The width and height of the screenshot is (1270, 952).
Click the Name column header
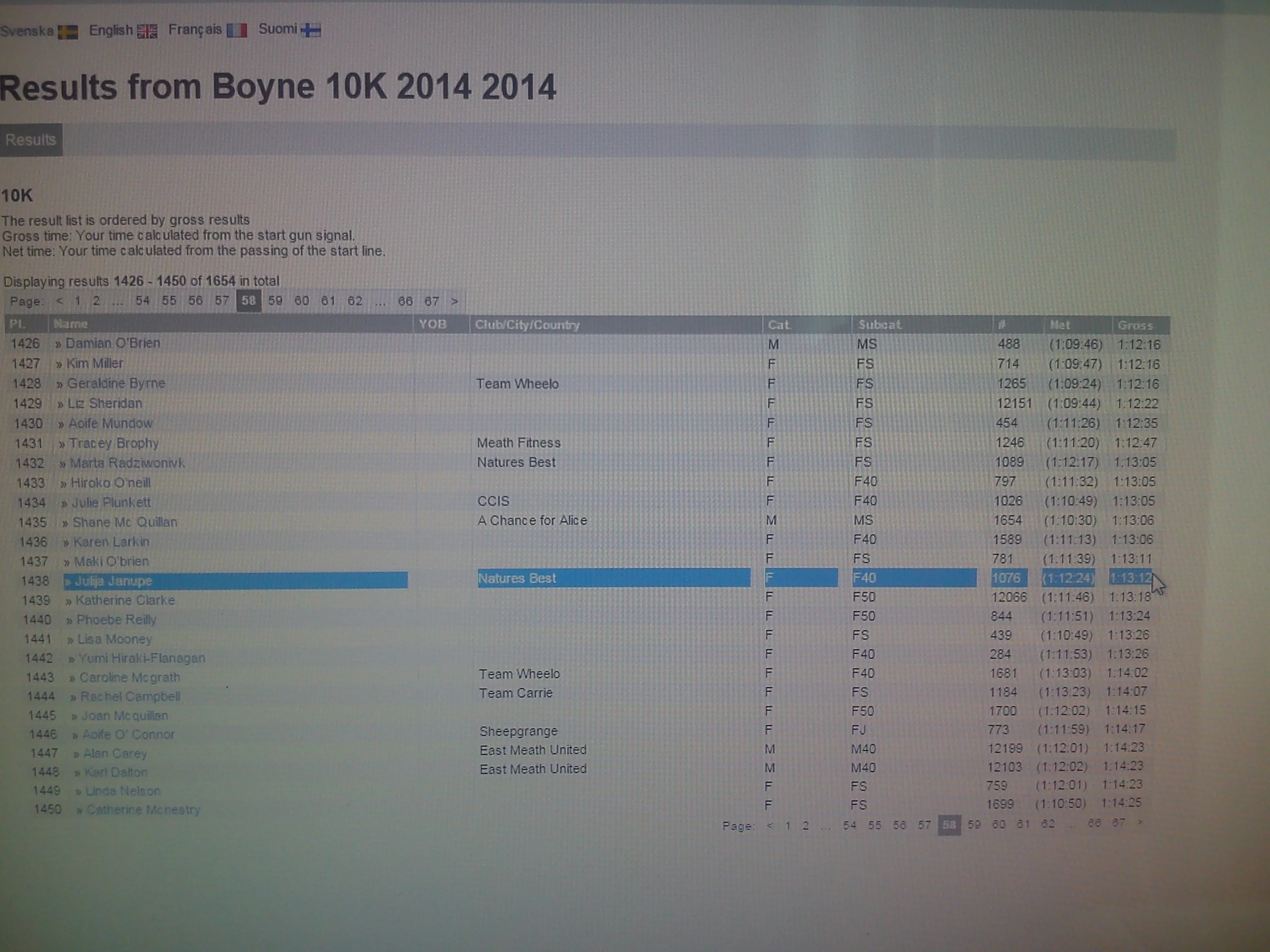click(x=70, y=324)
